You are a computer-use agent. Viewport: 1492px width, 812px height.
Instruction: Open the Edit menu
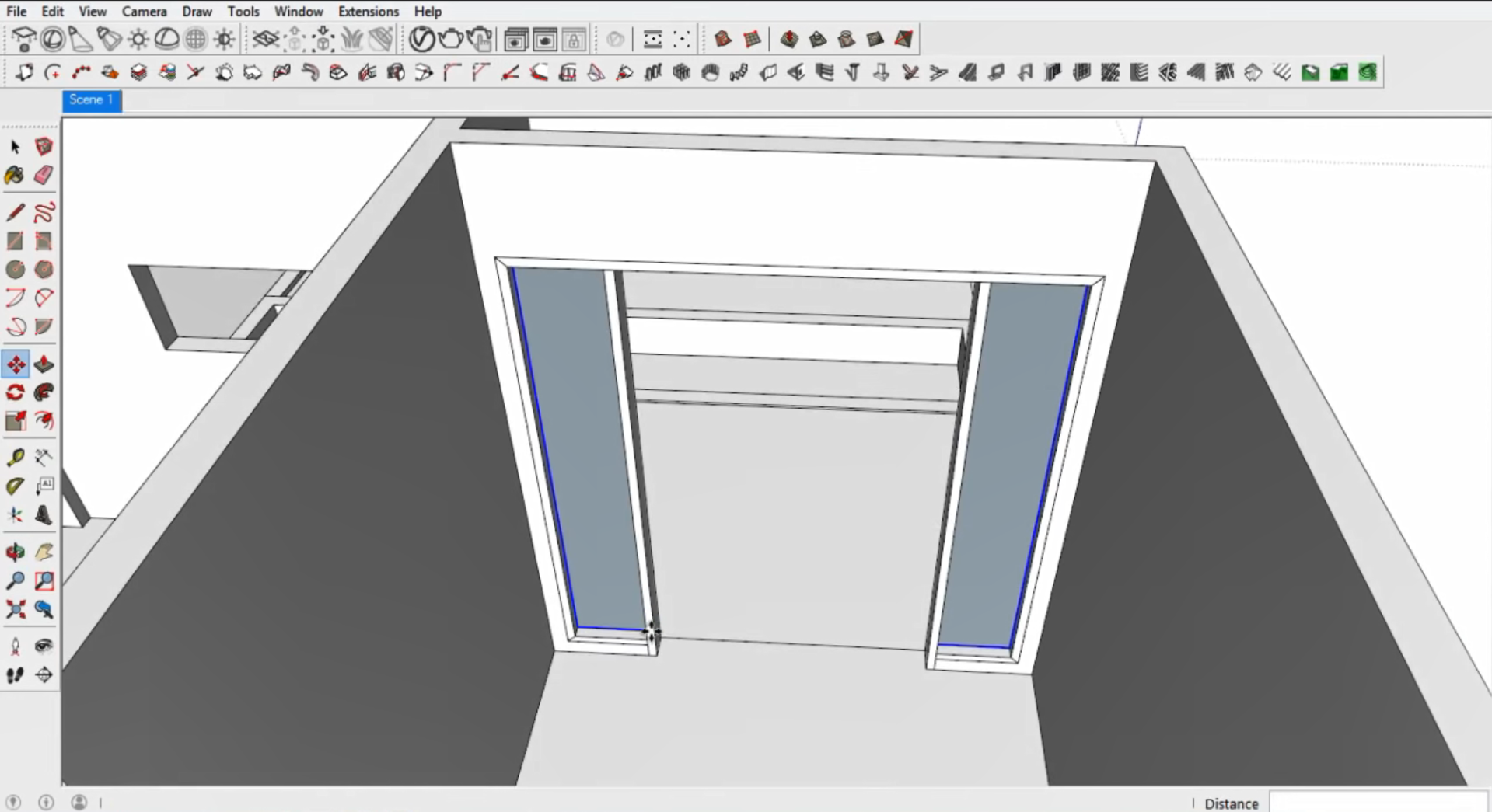53,12
